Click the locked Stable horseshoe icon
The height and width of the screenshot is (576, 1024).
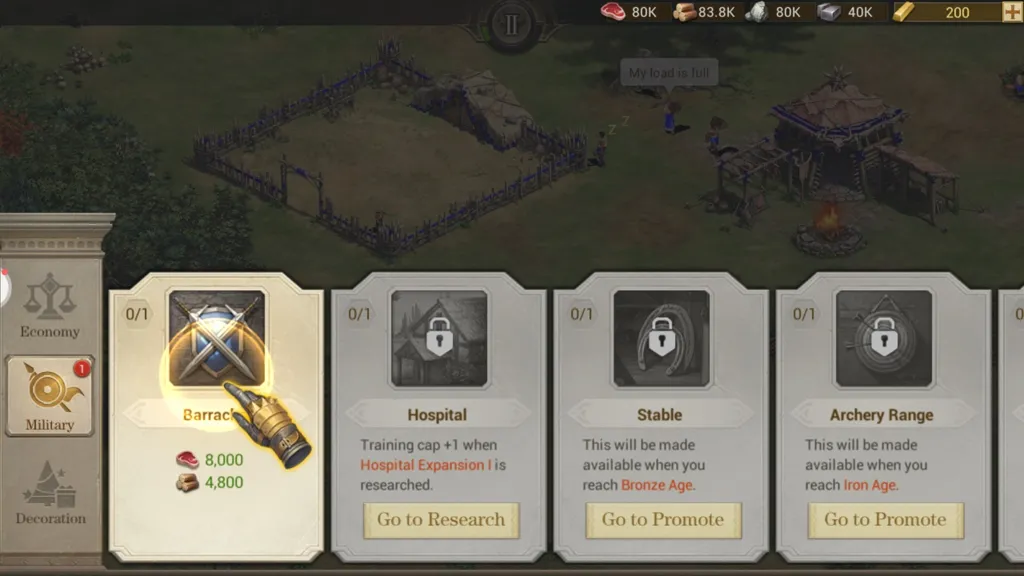(x=662, y=338)
